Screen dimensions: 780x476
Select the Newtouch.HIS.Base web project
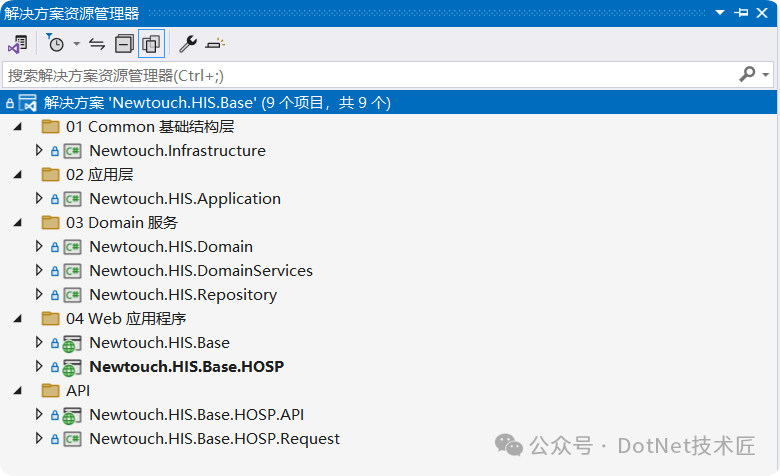pos(160,343)
